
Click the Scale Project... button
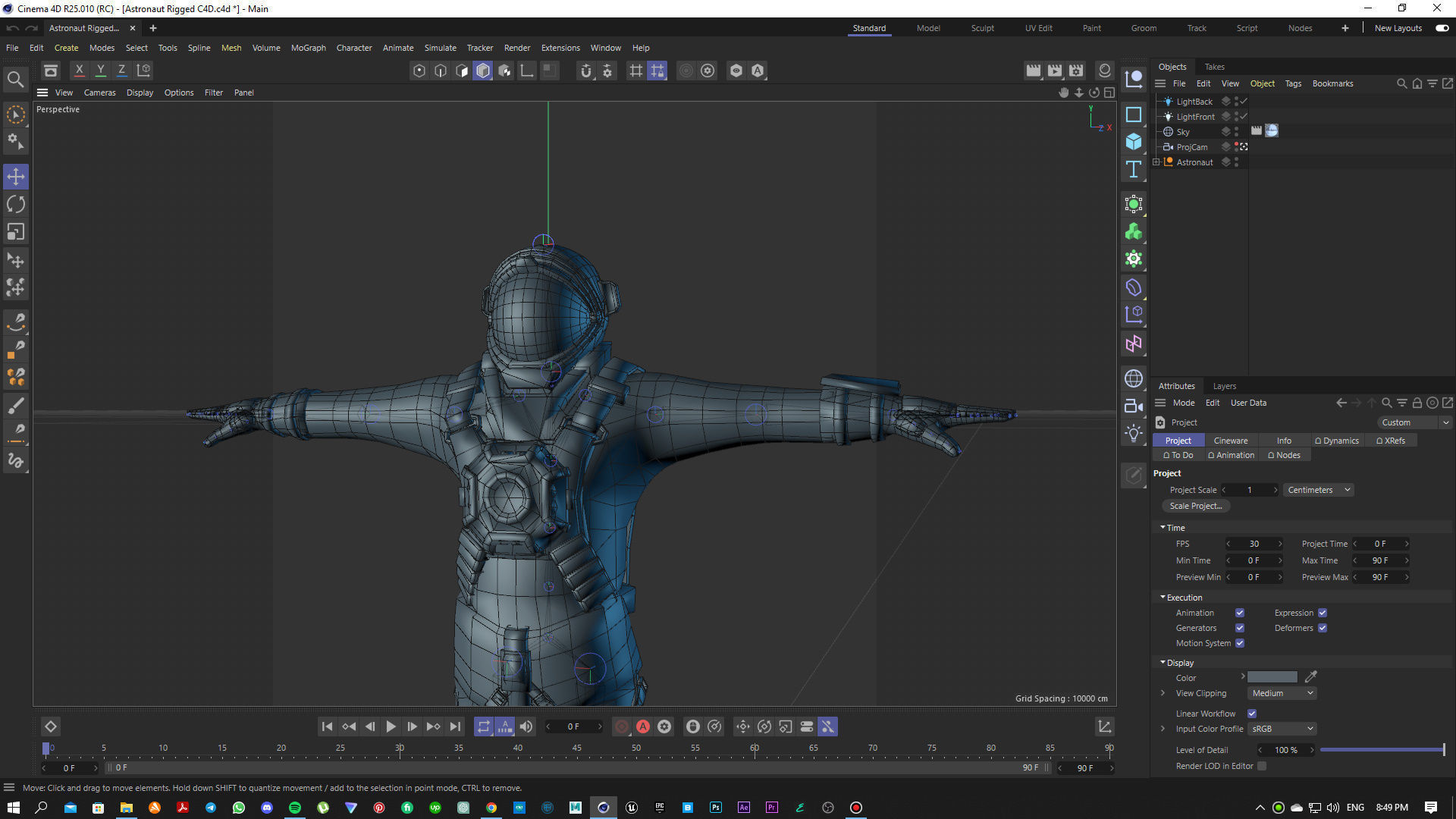pos(1196,506)
